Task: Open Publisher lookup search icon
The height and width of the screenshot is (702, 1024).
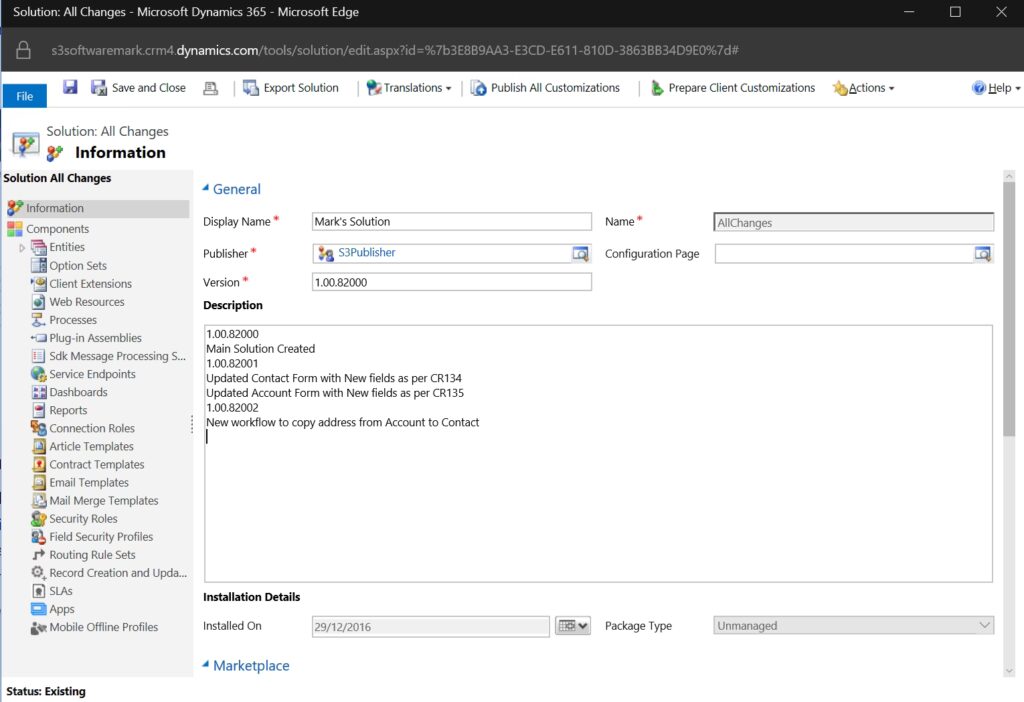Action: (x=580, y=254)
